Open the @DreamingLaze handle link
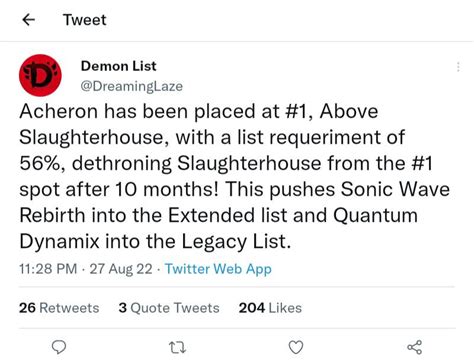Viewport: 474px width, 363px height. pyautogui.click(x=132, y=86)
